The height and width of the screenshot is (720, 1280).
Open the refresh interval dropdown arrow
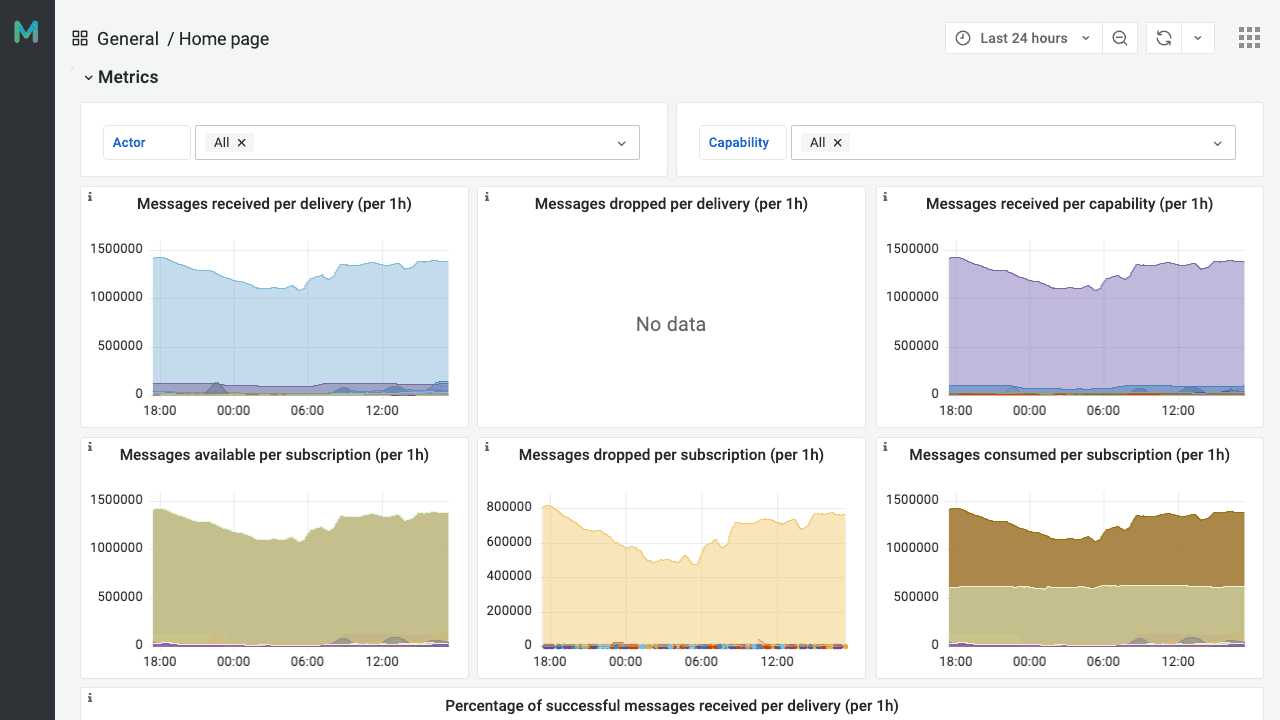[1198, 38]
